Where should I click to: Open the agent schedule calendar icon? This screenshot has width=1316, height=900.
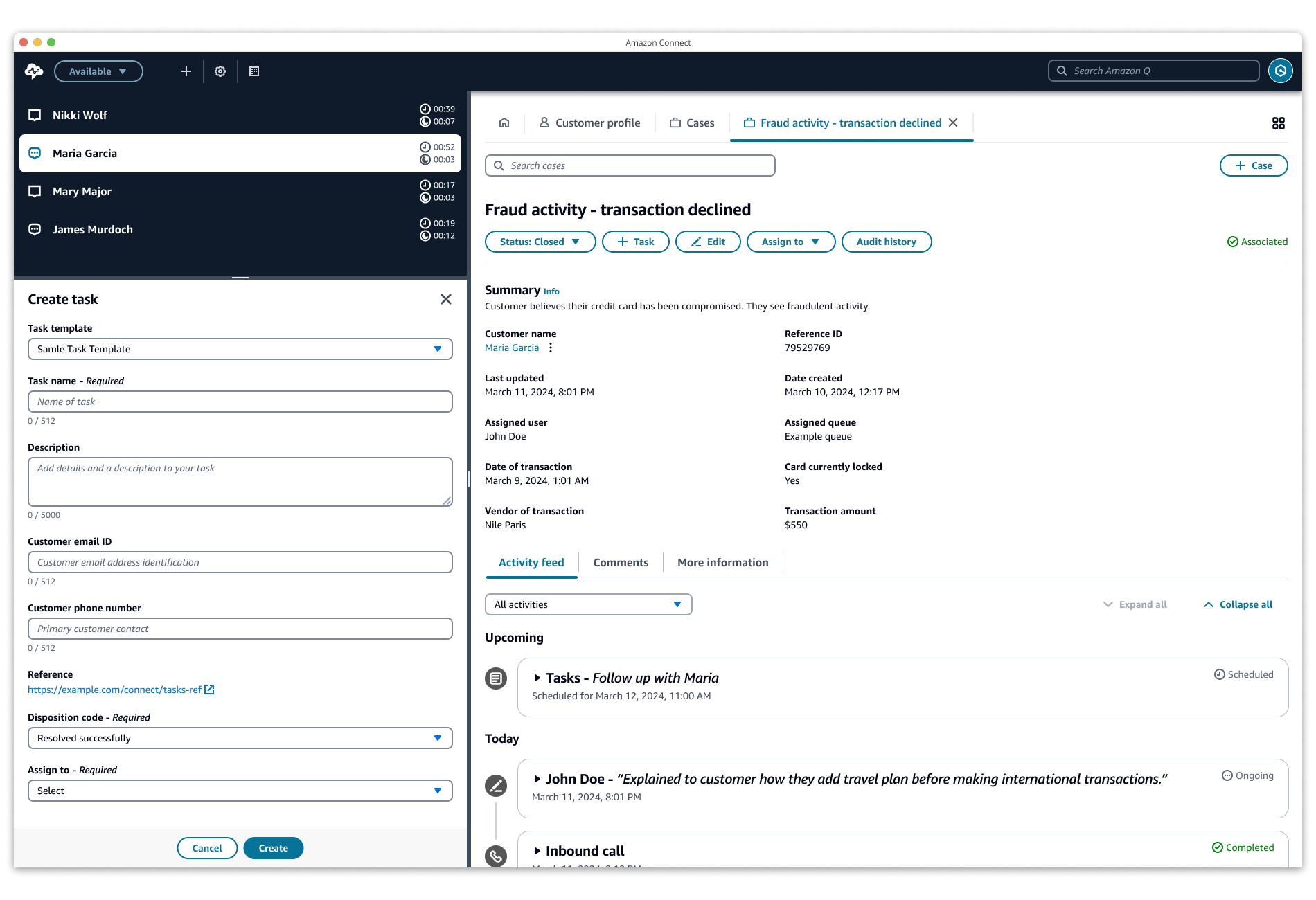point(254,71)
